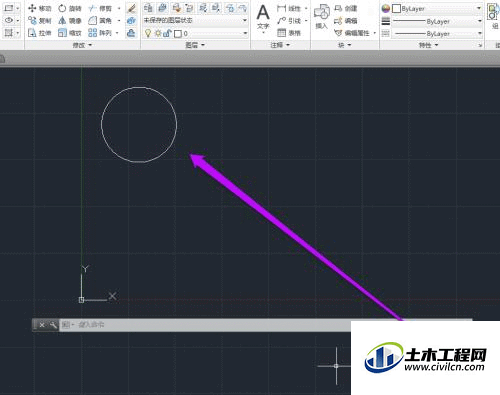
Task: Select the Table (表格) tool
Action: pyautogui.click(x=289, y=33)
